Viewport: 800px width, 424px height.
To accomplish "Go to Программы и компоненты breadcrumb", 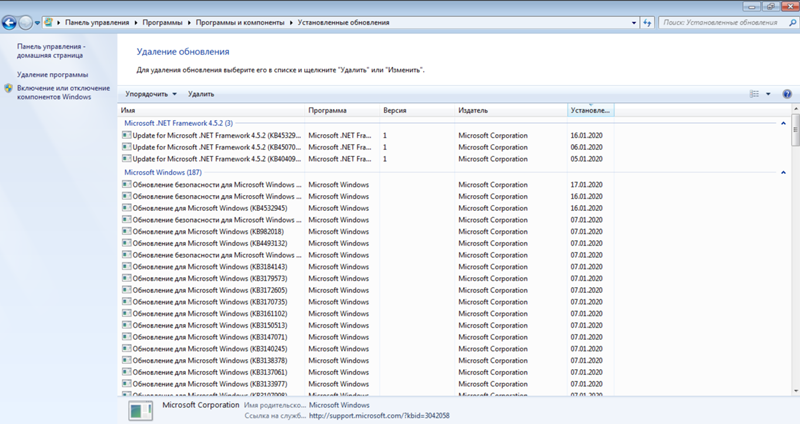I will 240,22.
